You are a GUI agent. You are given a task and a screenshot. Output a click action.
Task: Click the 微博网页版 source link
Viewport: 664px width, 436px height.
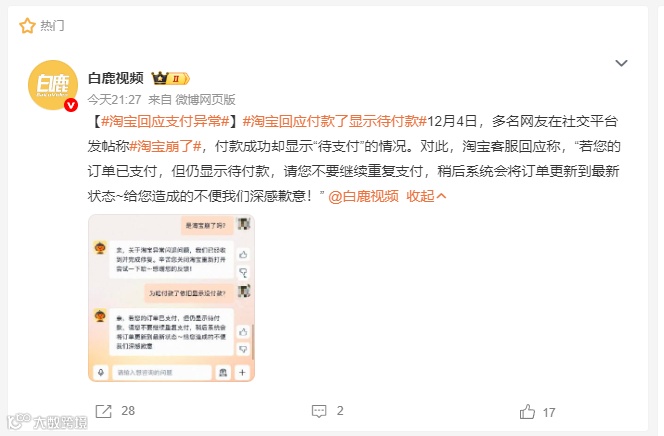(205, 99)
